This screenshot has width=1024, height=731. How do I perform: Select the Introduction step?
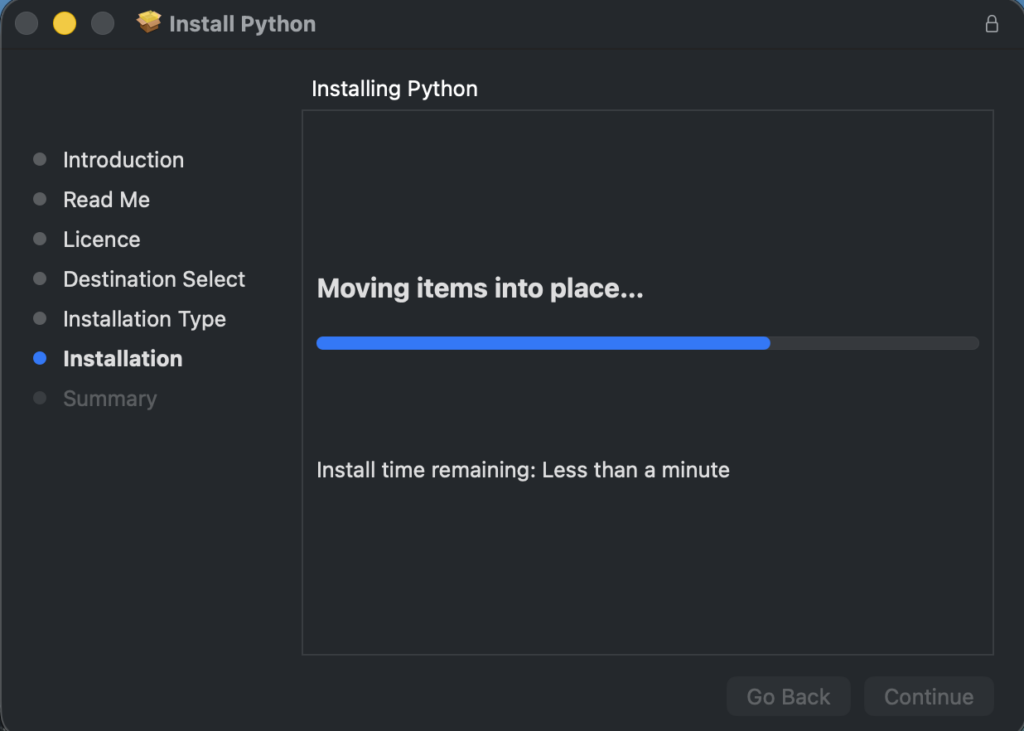(123, 160)
